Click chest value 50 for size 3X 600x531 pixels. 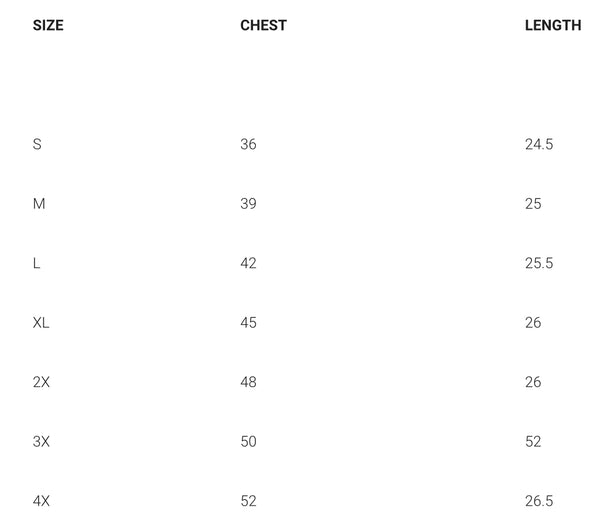coord(248,441)
